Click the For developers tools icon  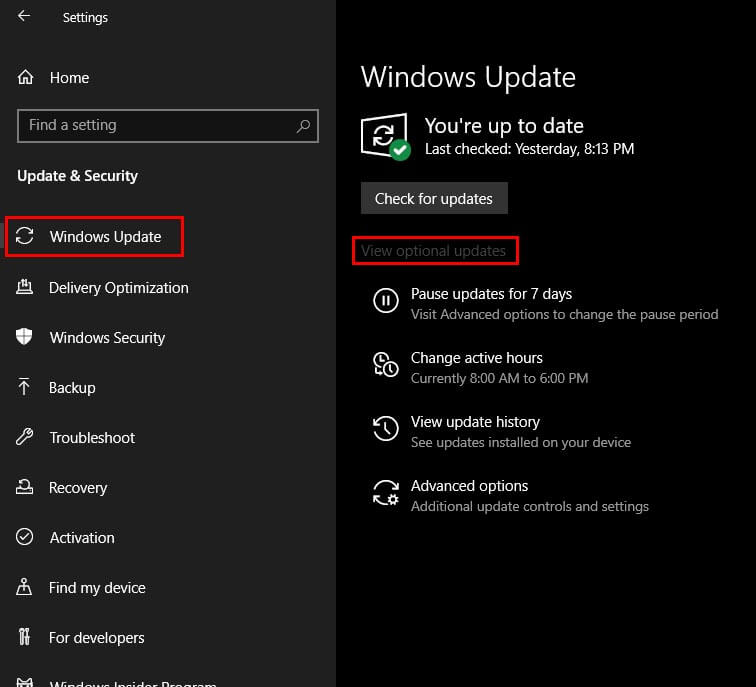(24, 637)
